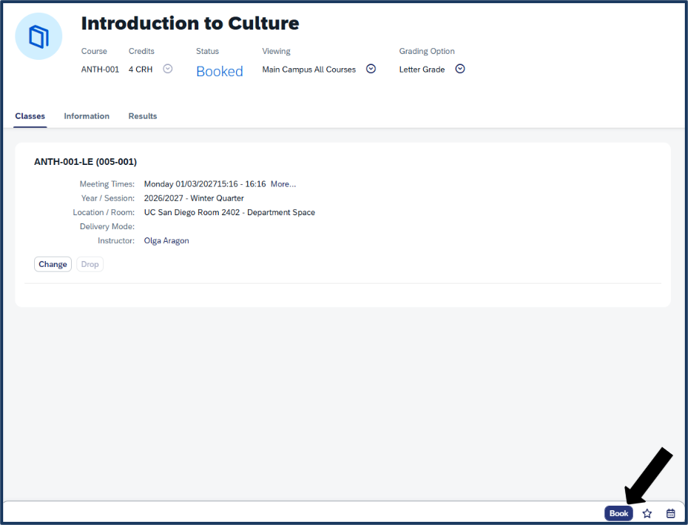Click the Book button
The height and width of the screenshot is (525, 688).
(x=619, y=513)
